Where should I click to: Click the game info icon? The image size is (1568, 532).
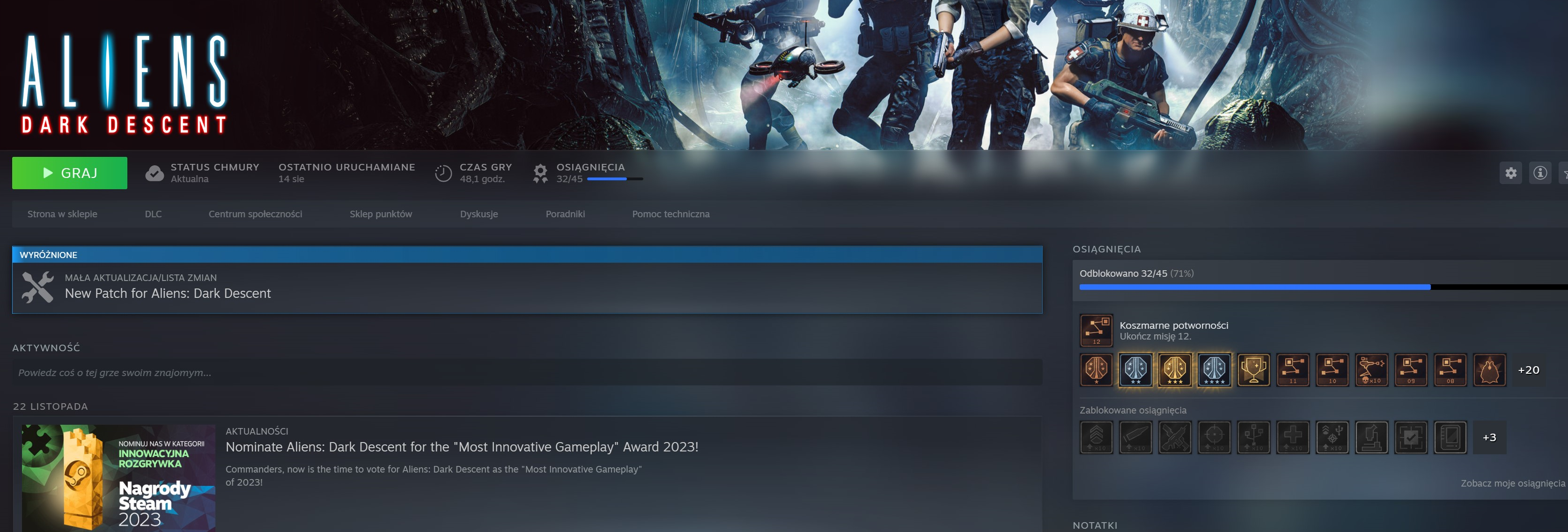click(x=1539, y=173)
